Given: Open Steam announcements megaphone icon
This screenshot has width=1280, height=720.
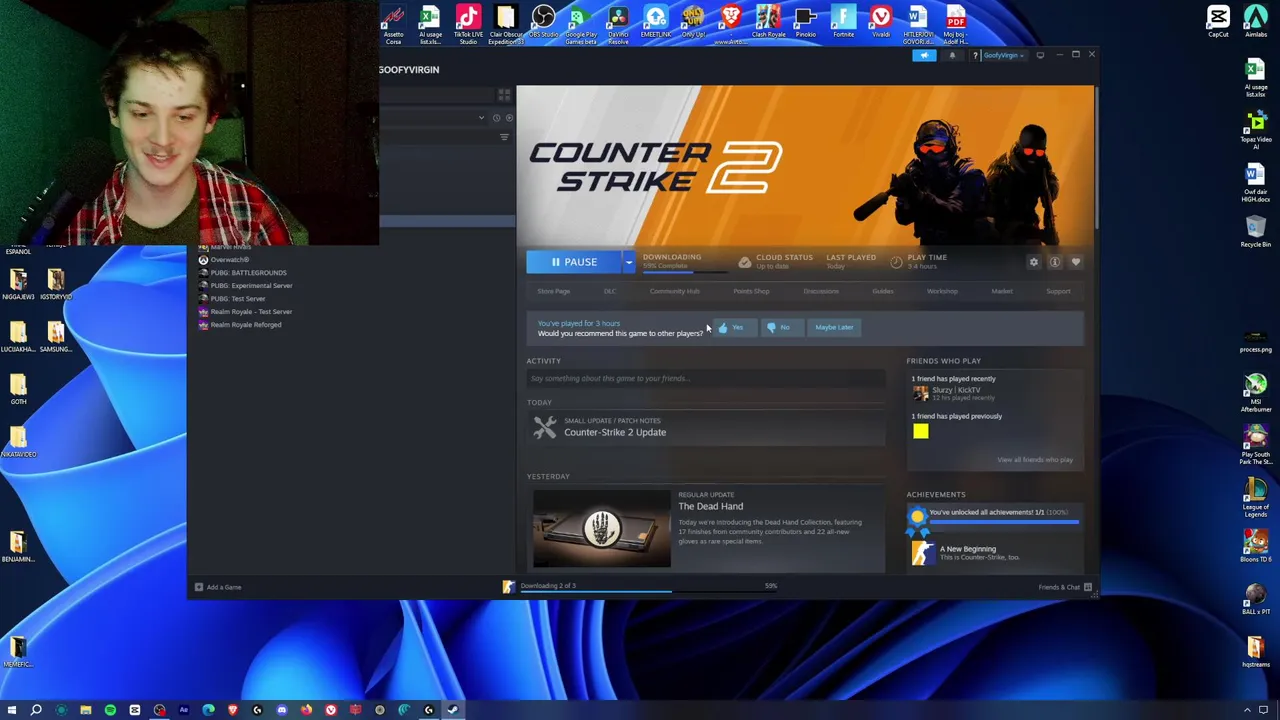Looking at the screenshot, I should (x=924, y=55).
